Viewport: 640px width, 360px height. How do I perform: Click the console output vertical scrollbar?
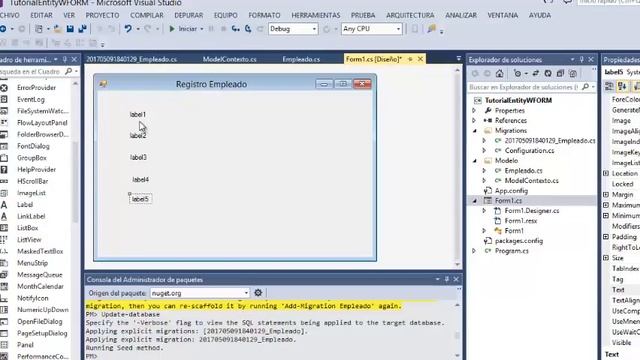[457, 330]
